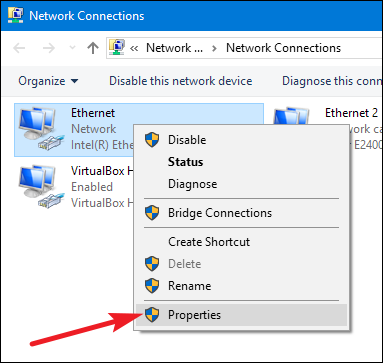Click the Network Connections breadcrumb segment
The width and height of the screenshot is (383, 363).
tap(283, 48)
